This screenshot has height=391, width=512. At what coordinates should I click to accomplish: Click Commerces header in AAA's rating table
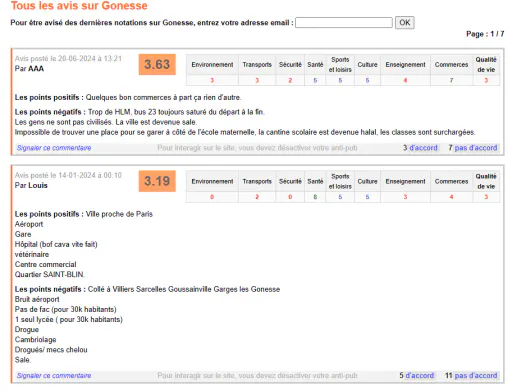pos(451,65)
